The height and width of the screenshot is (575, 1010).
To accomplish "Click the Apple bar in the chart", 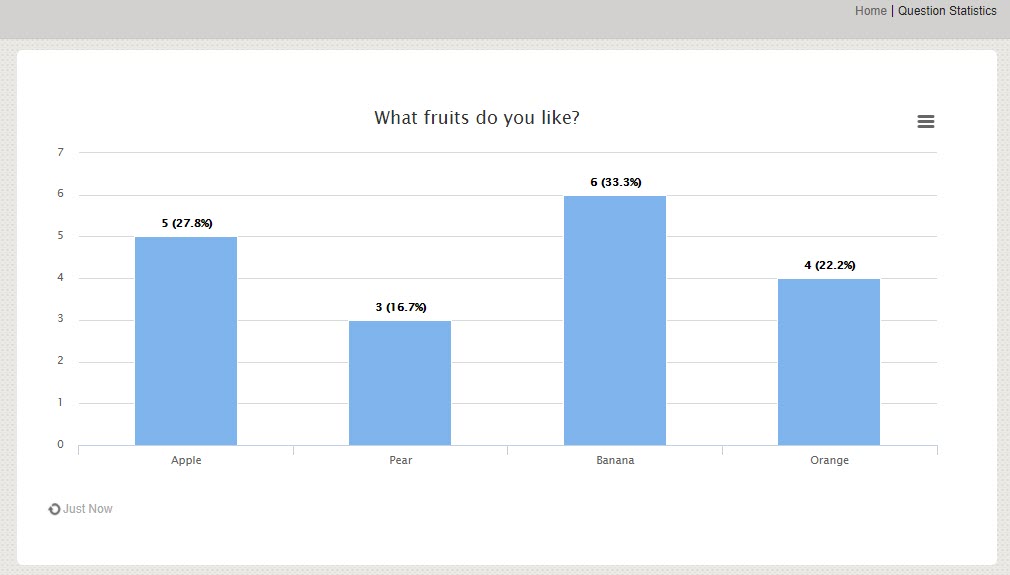I will (x=186, y=341).
